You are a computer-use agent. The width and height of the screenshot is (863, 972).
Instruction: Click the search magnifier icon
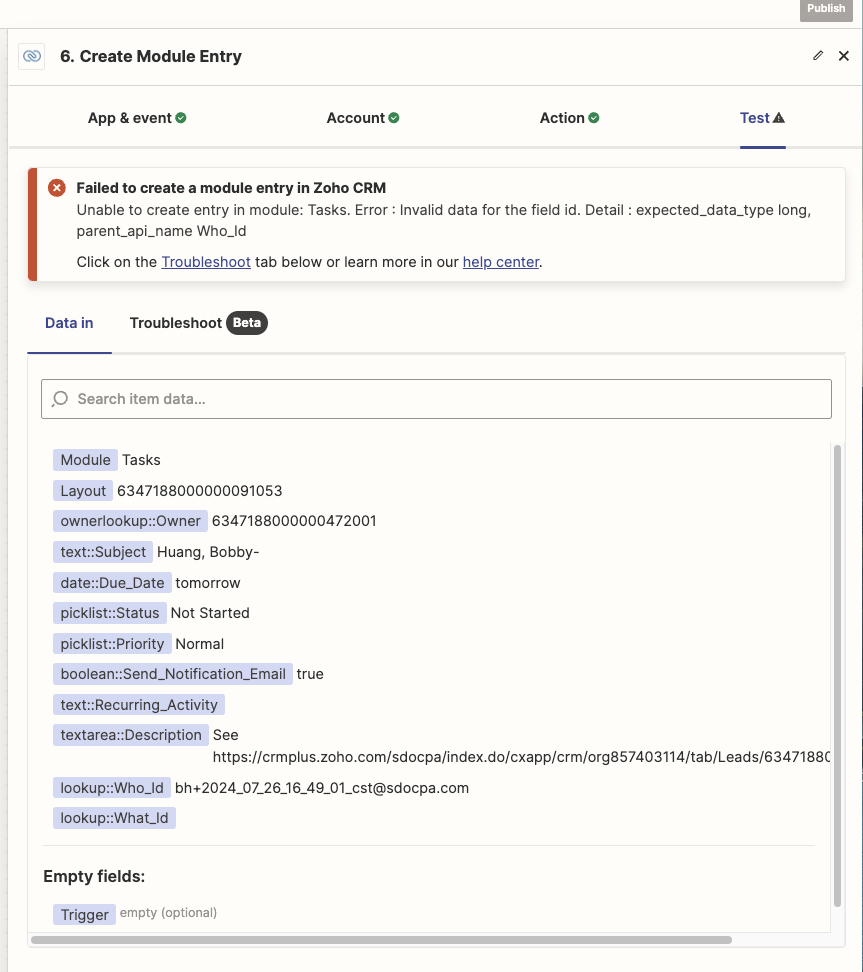60,399
